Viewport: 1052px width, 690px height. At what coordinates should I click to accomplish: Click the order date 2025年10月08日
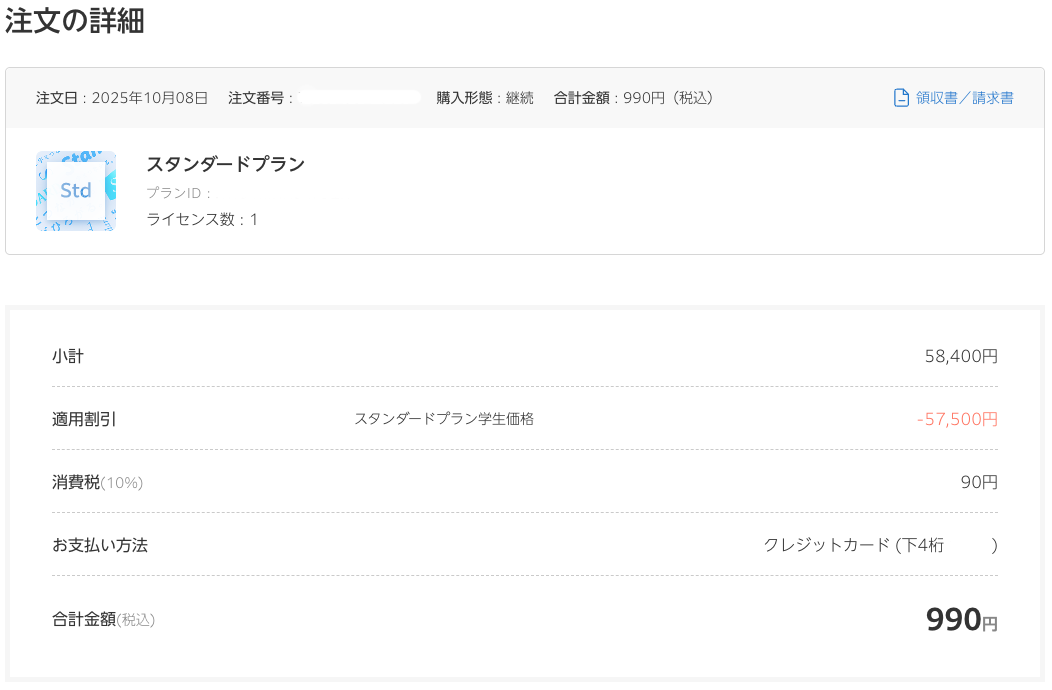pyautogui.click(x=150, y=98)
